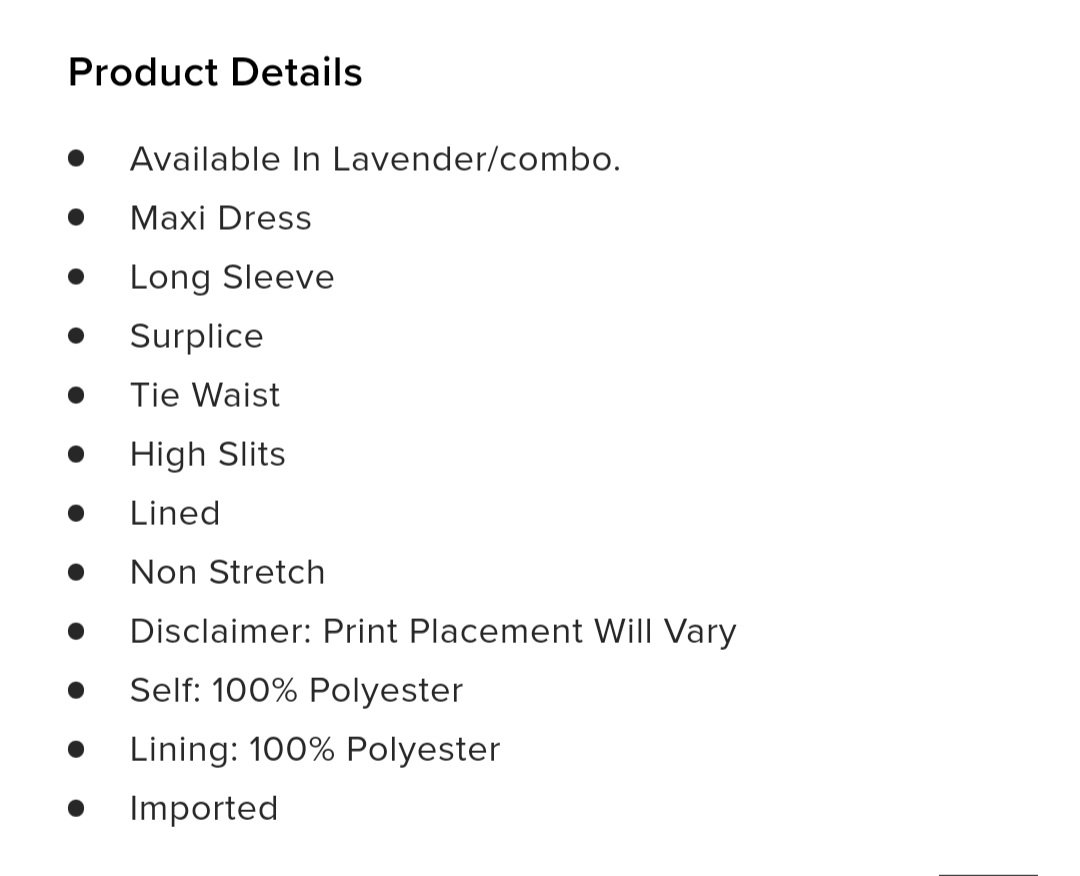Viewport: 1080px width, 876px height.
Task: Click the Imported list item
Action: [204, 809]
